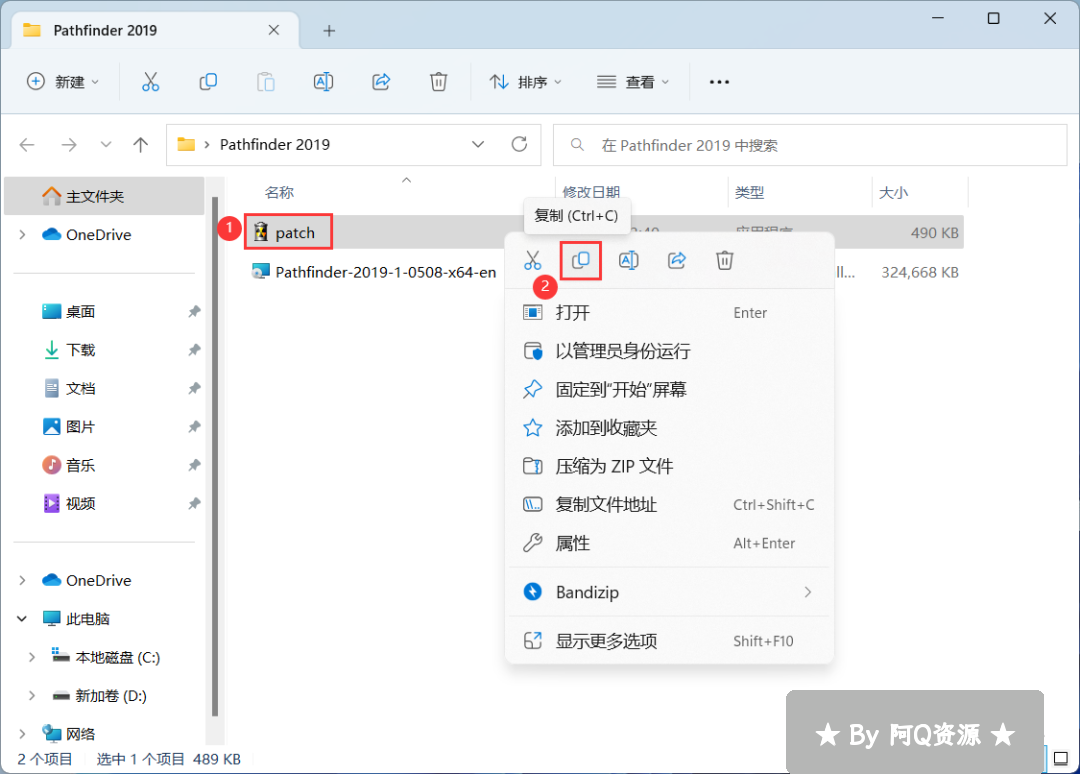Expand the lower OneDrive tree node
This screenshot has width=1080, height=774.
tap(23, 580)
